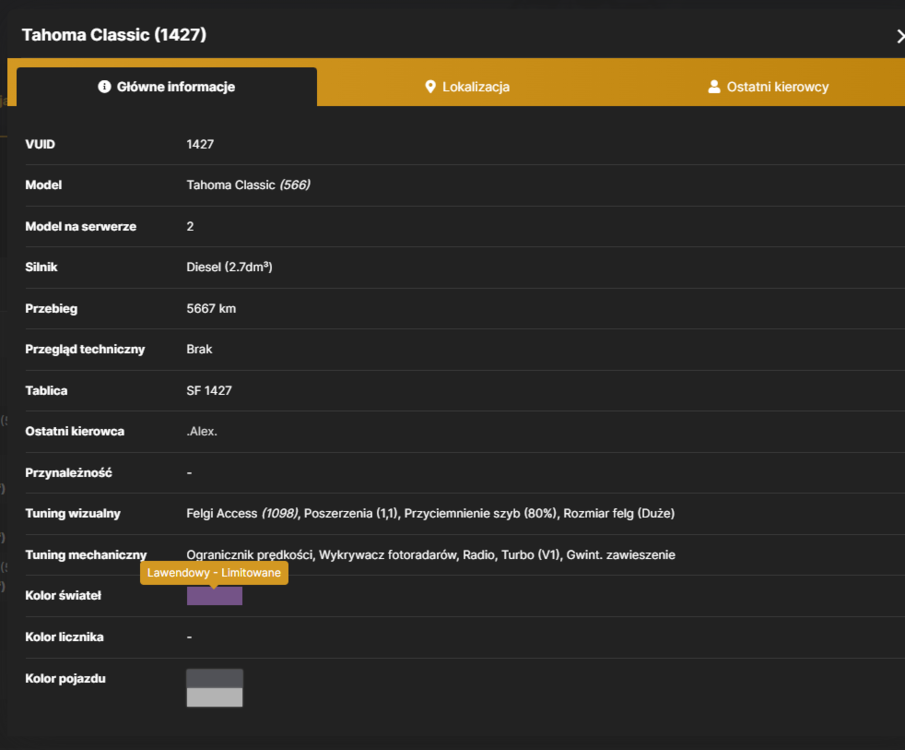The width and height of the screenshot is (905, 750).
Task: Click the Wykrywacz fotoradarów tuning entry
Action: (388, 555)
